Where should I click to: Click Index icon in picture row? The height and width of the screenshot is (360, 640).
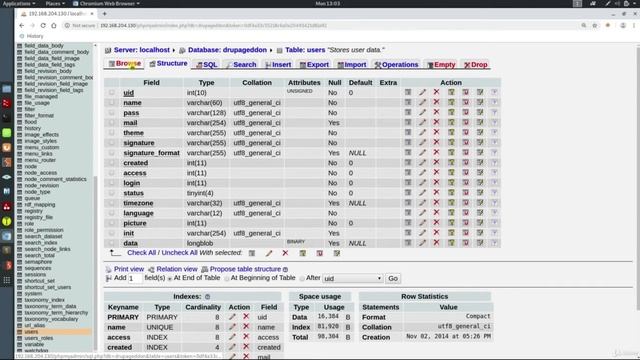[x=480, y=222]
